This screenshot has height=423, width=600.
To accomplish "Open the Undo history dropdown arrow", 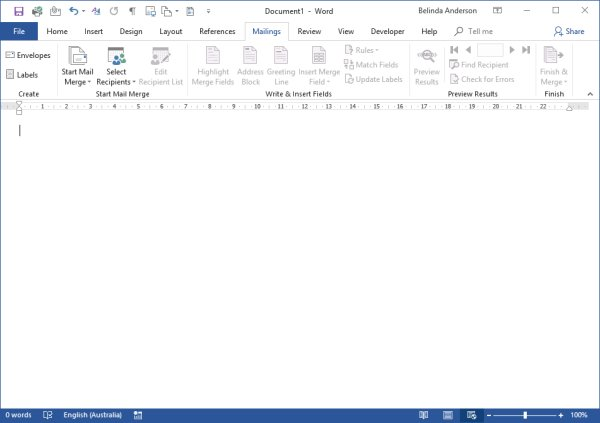I will pos(83,11).
